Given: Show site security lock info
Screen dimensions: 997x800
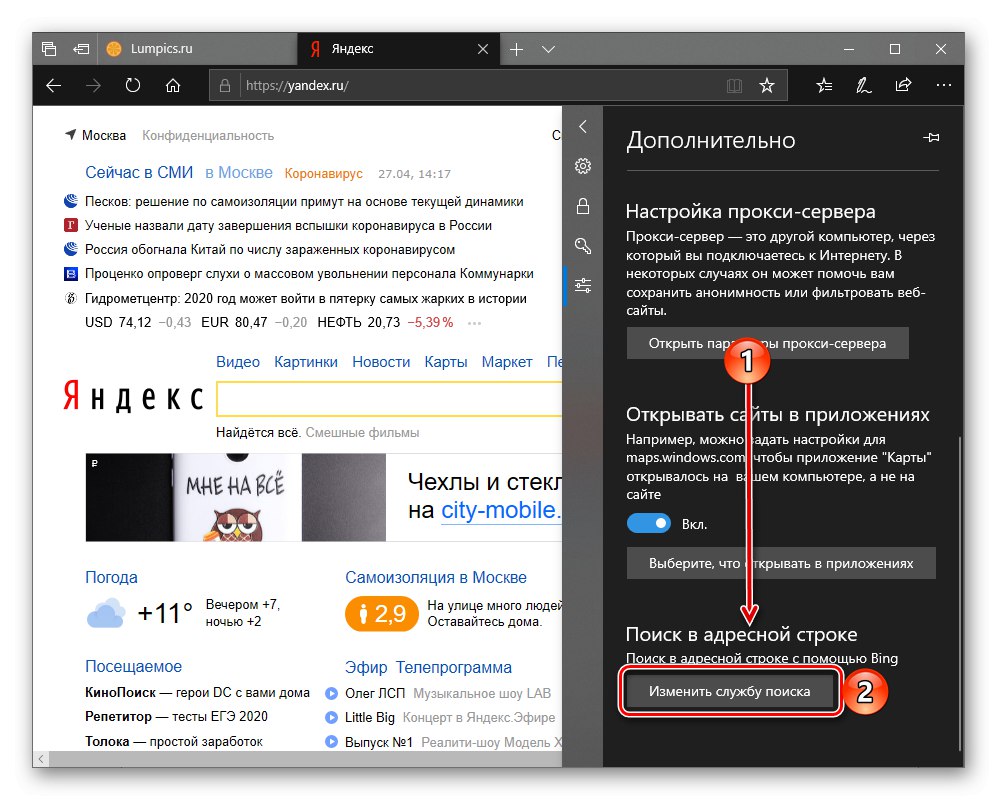Looking at the screenshot, I should pyautogui.click(x=224, y=86).
